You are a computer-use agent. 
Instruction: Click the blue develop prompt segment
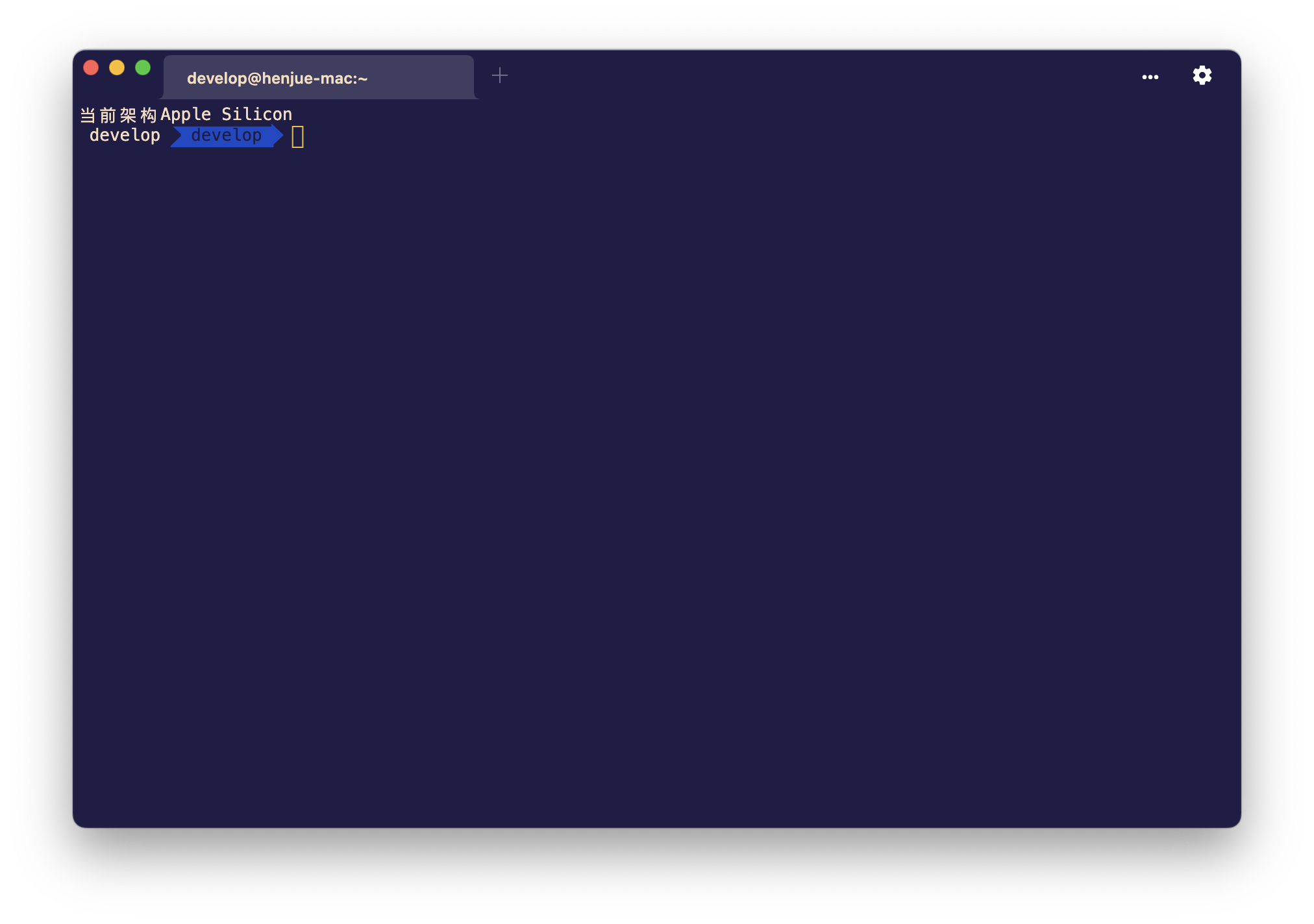click(x=226, y=136)
